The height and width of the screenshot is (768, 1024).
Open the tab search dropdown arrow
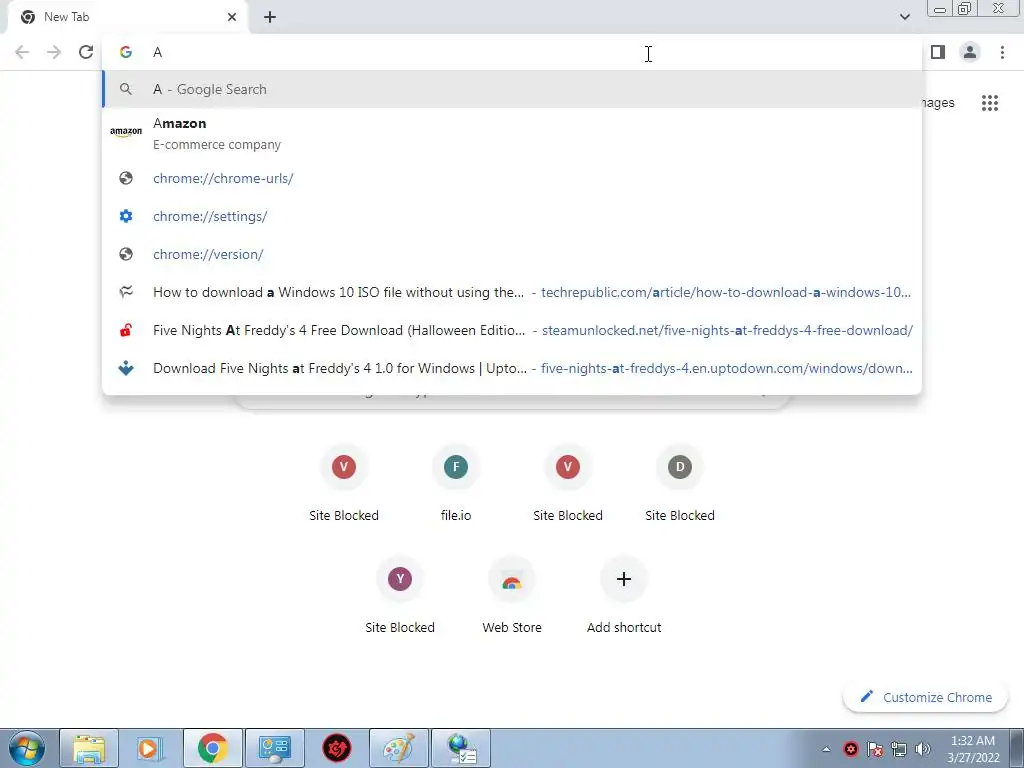pyautogui.click(x=904, y=17)
